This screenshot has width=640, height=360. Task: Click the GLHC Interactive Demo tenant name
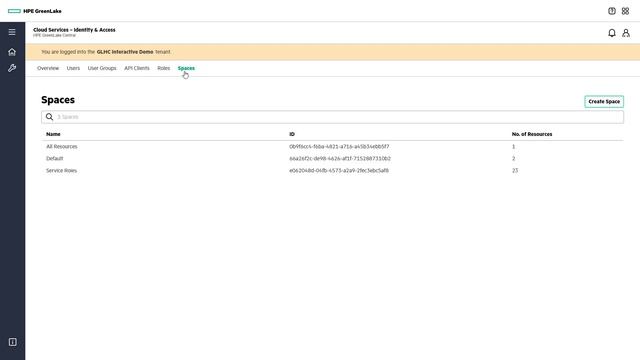click(x=125, y=52)
